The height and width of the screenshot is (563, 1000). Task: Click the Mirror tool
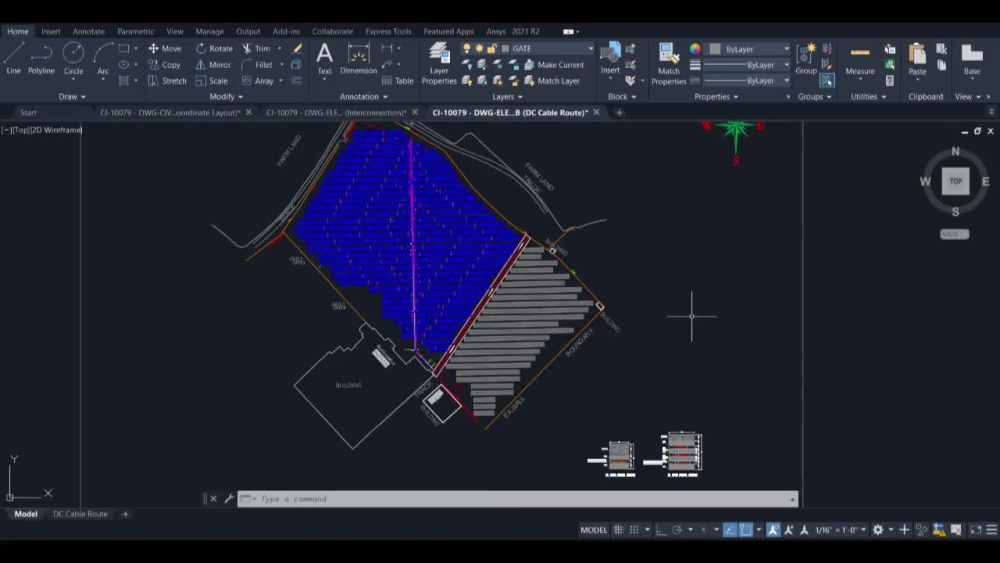pos(213,64)
